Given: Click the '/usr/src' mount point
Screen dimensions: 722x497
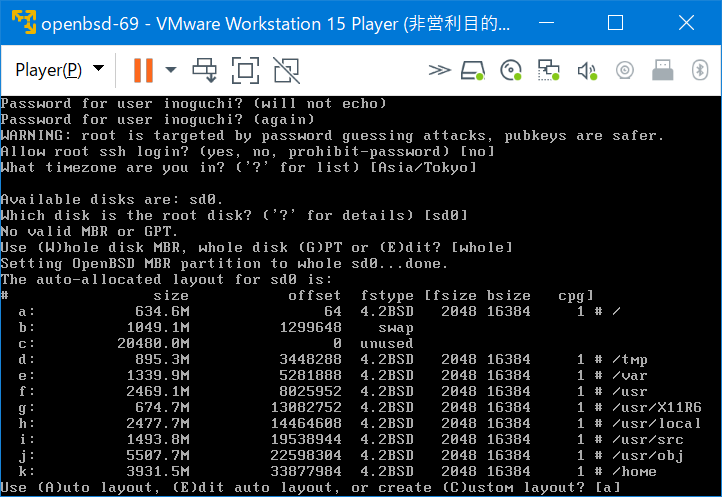Looking at the screenshot, I should tap(647, 439).
